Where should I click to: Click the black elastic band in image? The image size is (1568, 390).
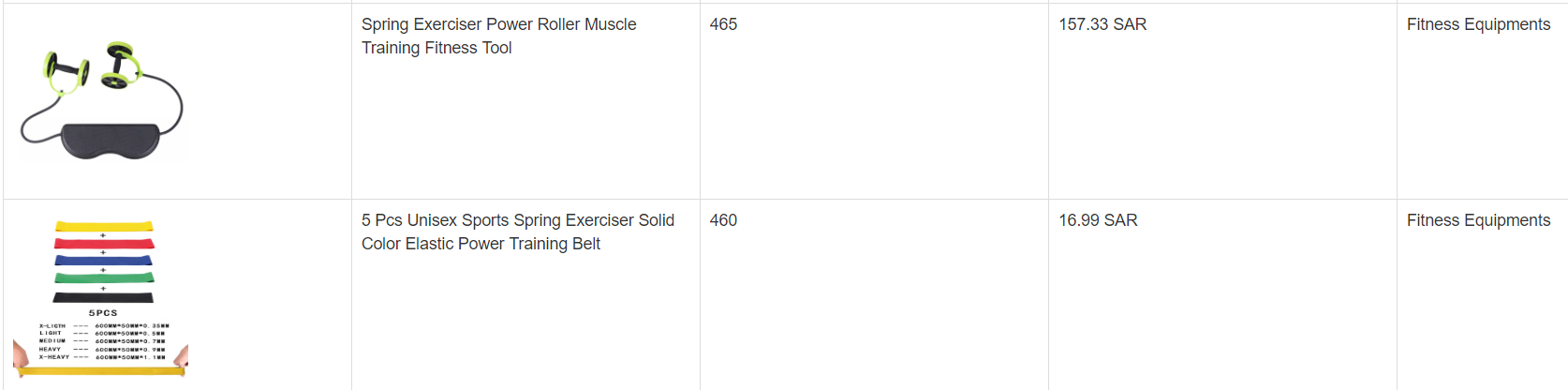click(x=103, y=297)
